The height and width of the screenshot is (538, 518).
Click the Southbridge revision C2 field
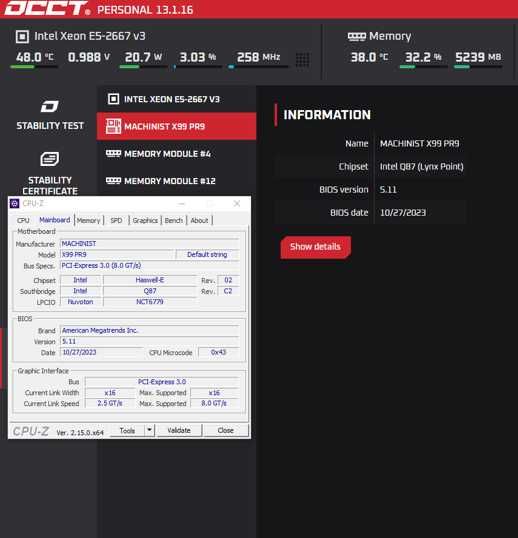pyautogui.click(x=228, y=291)
